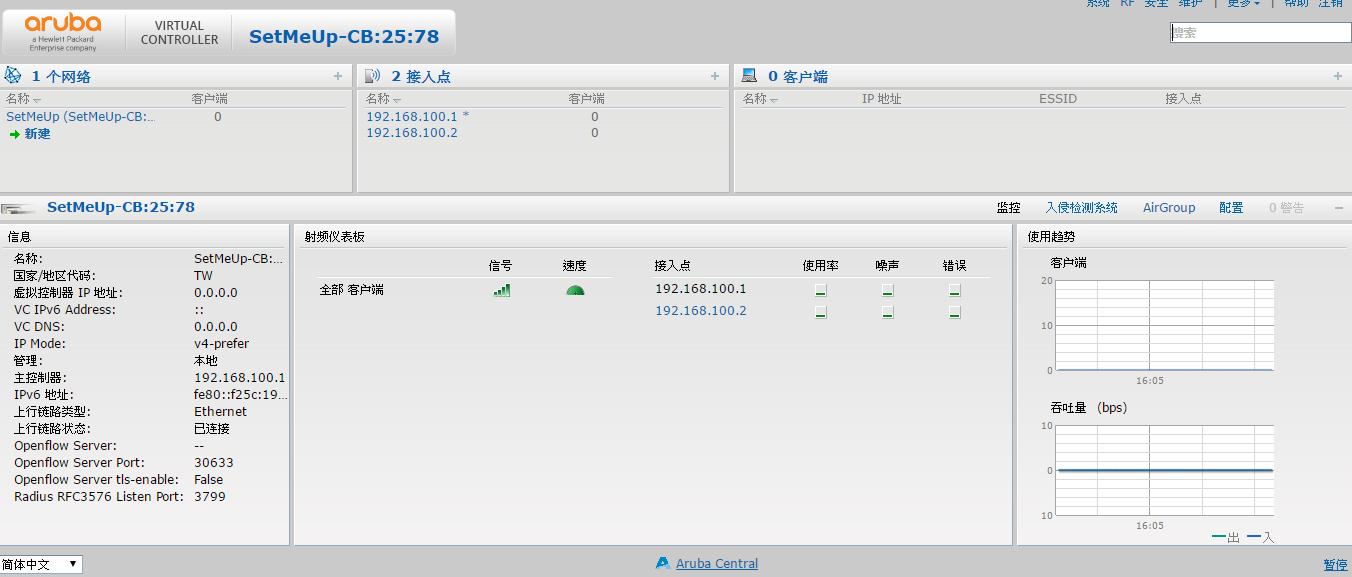
Task: Click 全部 客户端 row in RF dashboard
Action: tap(351, 290)
